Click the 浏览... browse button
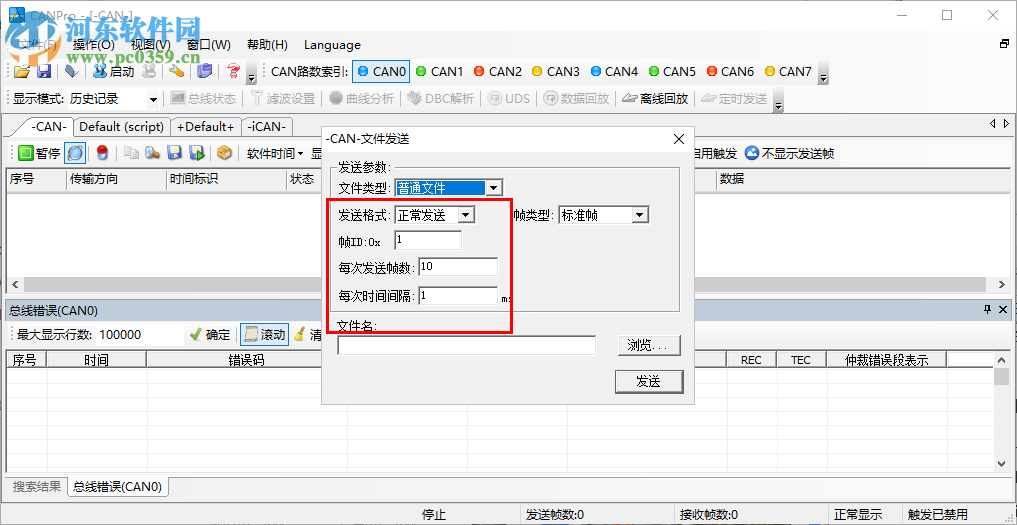 pyautogui.click(x=649, y=345)
